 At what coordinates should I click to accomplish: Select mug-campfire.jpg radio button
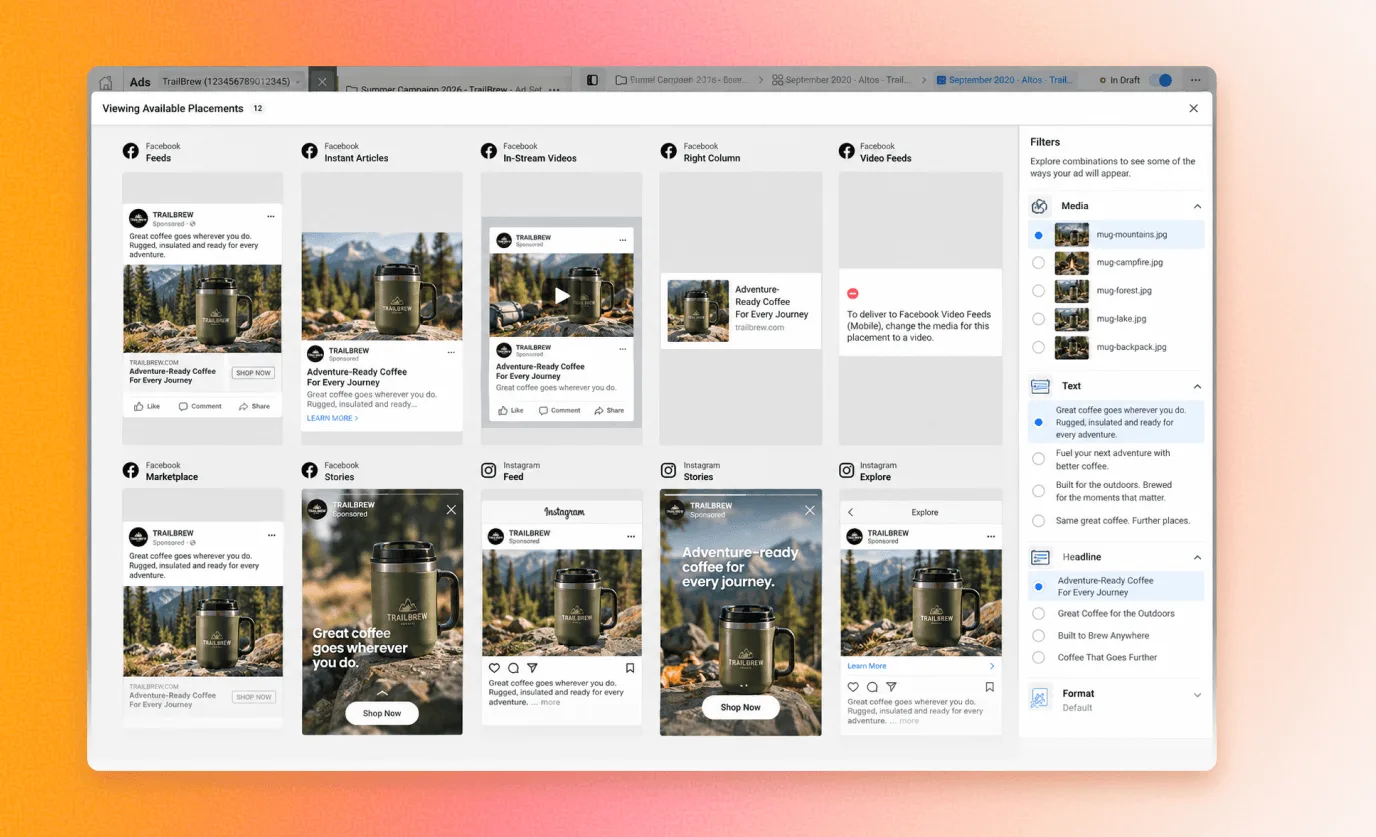point(1038,263)
